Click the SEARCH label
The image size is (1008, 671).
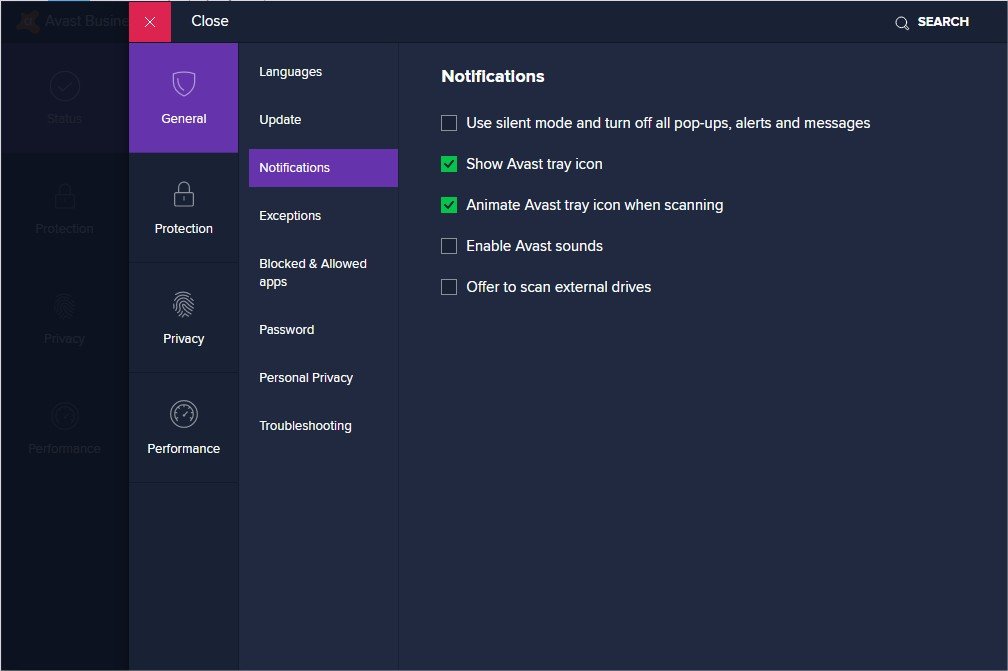point(942,22)
